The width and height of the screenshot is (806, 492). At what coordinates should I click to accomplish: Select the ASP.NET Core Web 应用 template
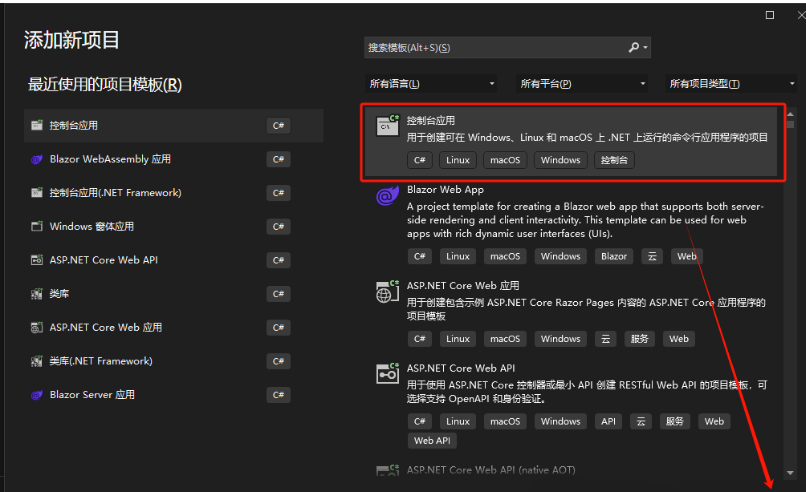[x=573, y=315]
